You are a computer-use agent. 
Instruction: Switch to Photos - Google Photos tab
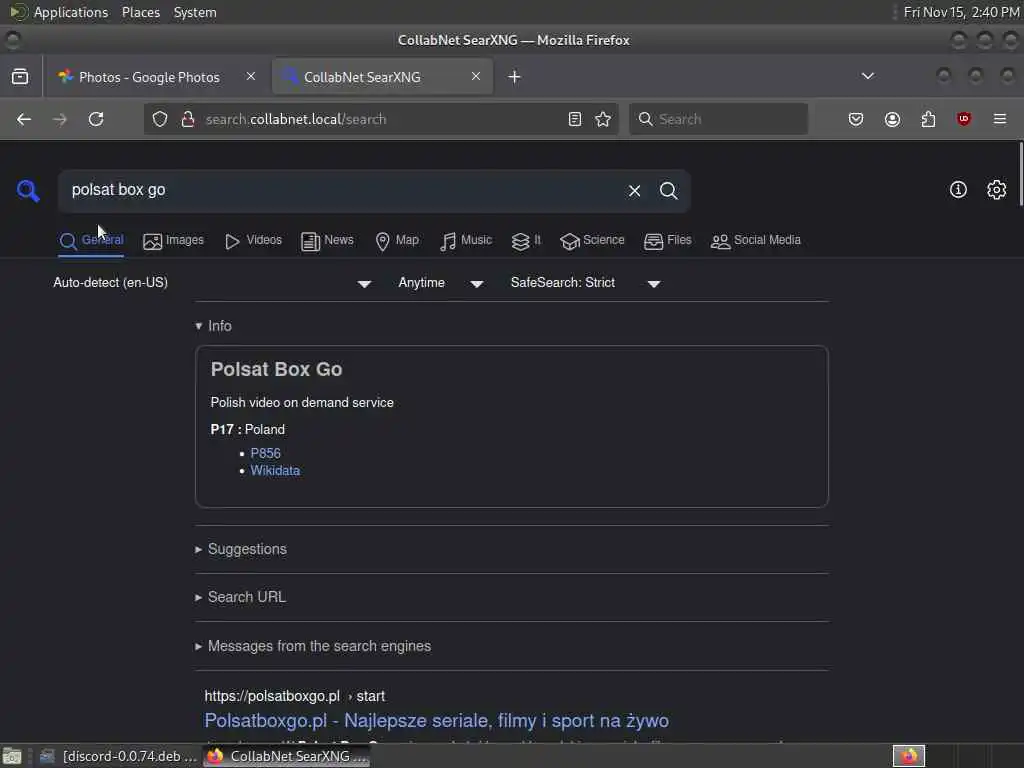(x=149, y=77)
